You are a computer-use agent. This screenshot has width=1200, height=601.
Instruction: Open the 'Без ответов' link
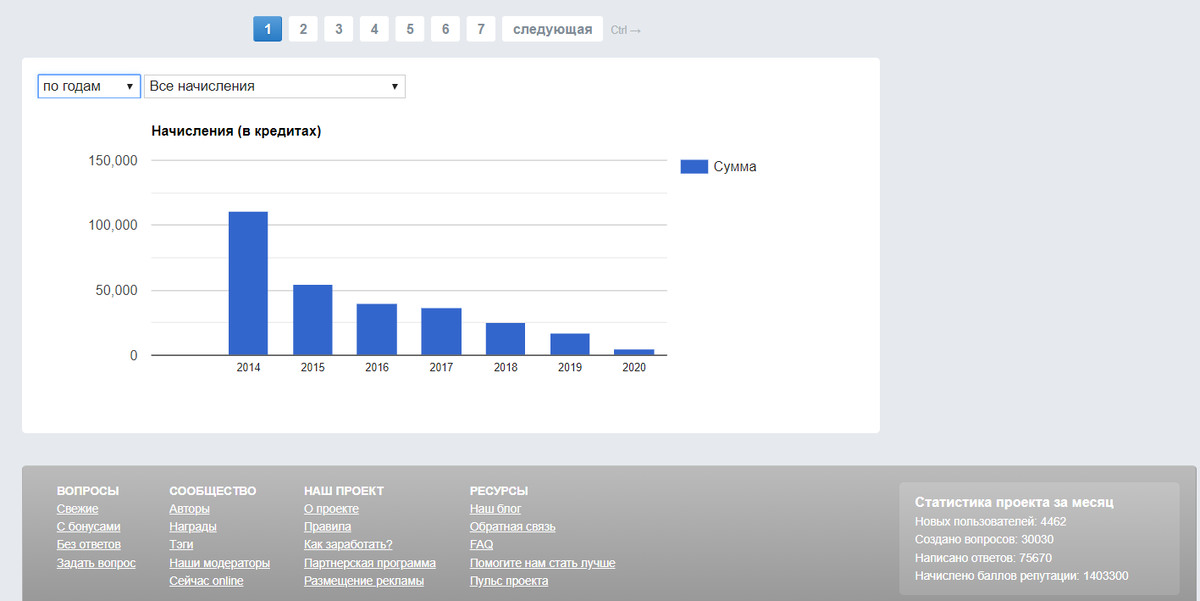(x=89, y=545)
